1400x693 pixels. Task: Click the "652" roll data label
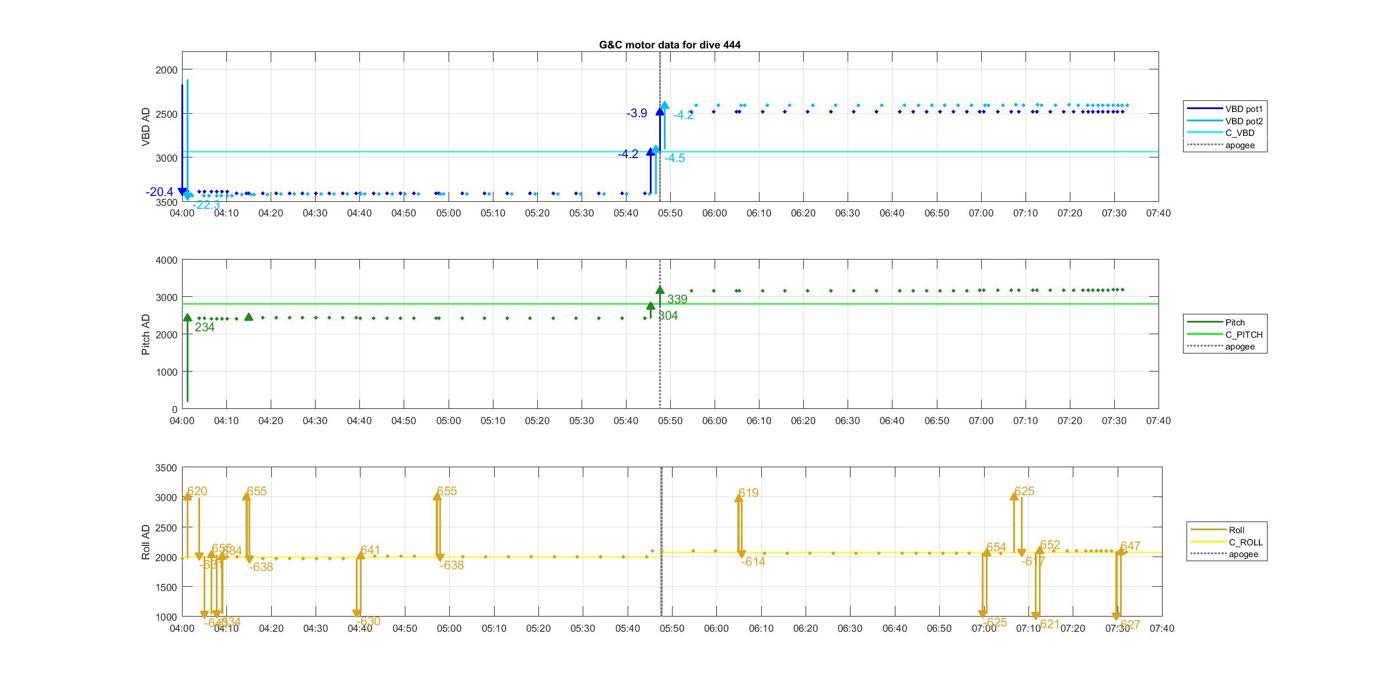click(1050, 546)
